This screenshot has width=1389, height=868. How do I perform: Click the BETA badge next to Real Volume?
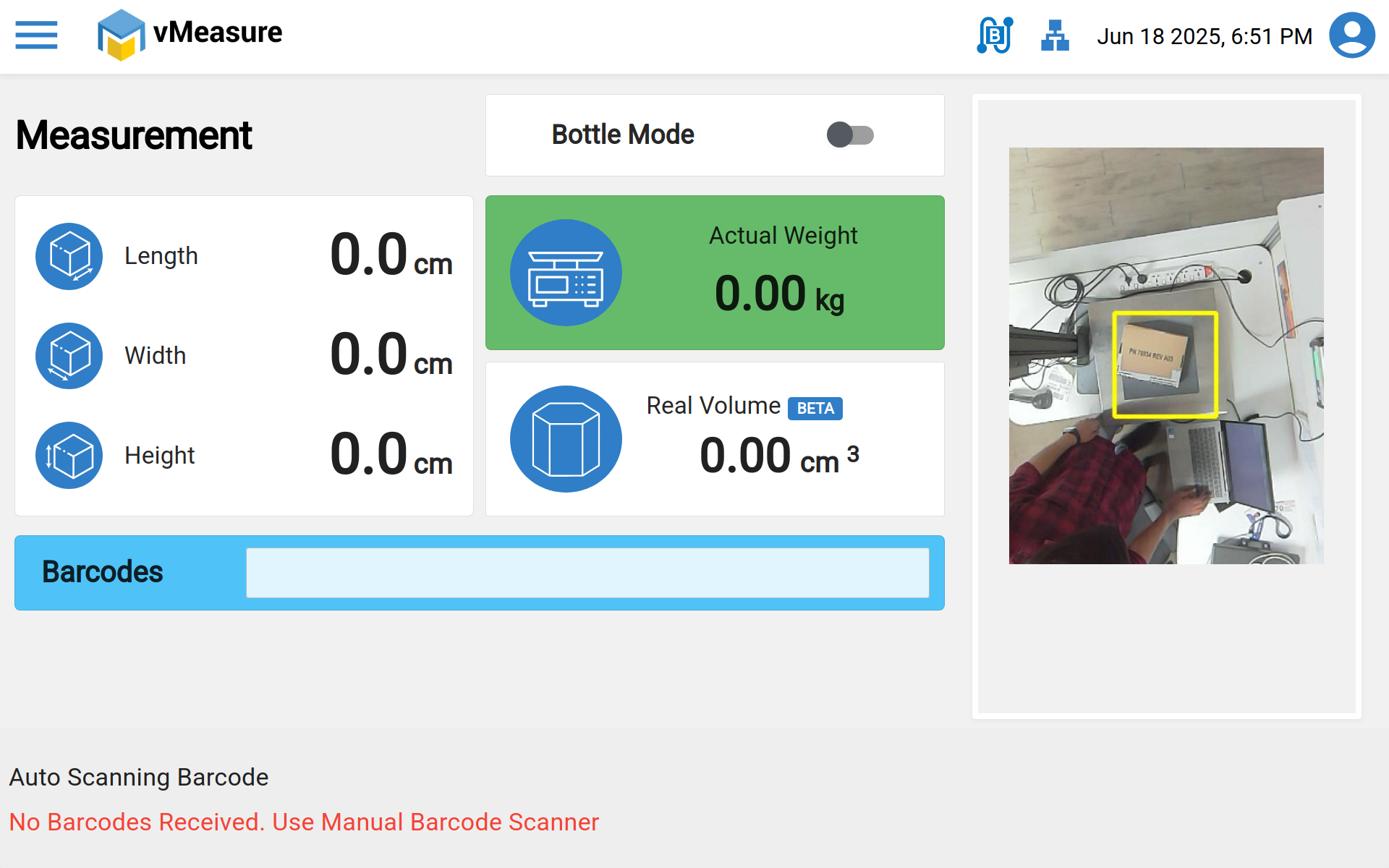point(815,409)
